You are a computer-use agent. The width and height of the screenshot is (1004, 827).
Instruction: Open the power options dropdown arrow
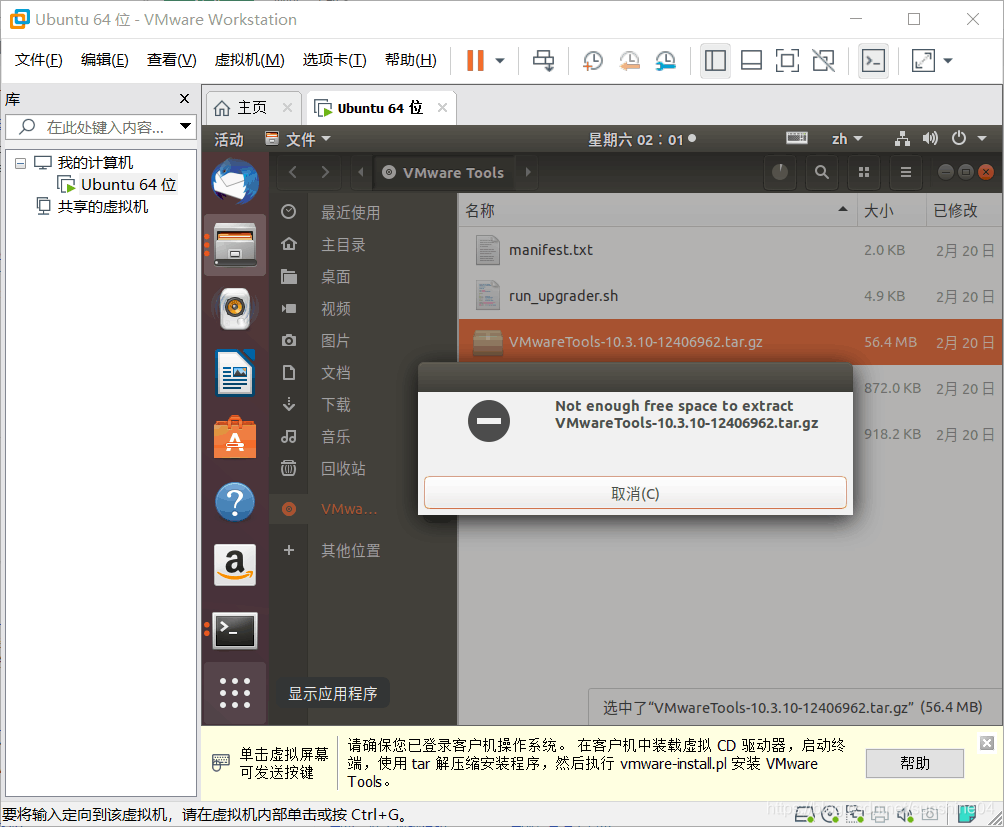pyautogui.click(x=500, y=61)
